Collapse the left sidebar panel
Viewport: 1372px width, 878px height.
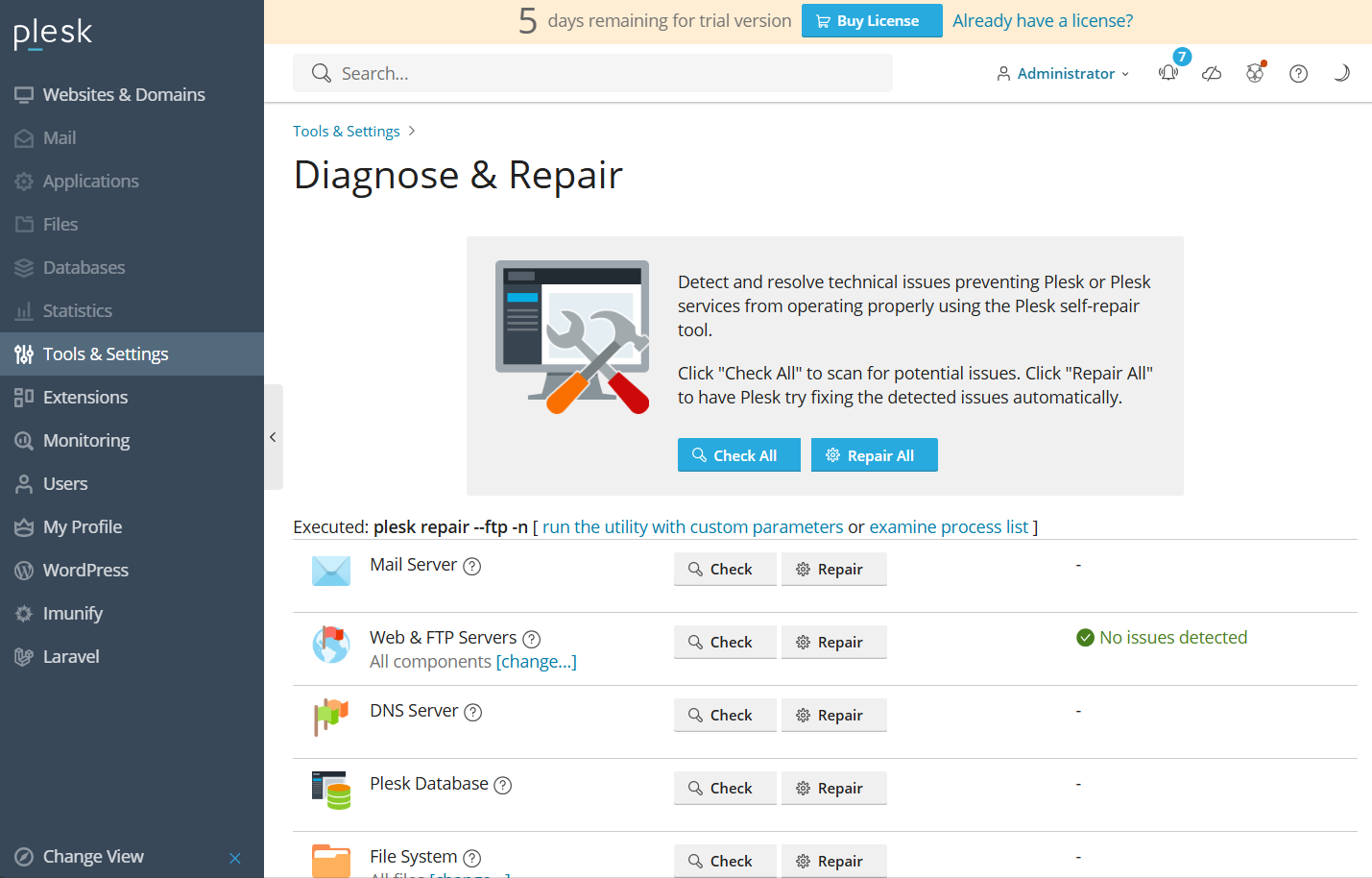274,437
